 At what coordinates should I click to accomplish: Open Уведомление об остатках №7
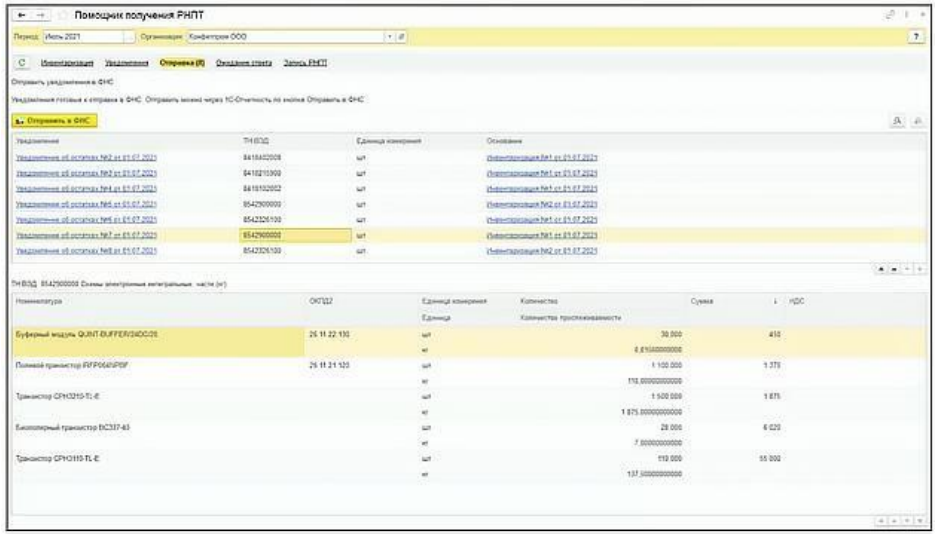[86, 235]
